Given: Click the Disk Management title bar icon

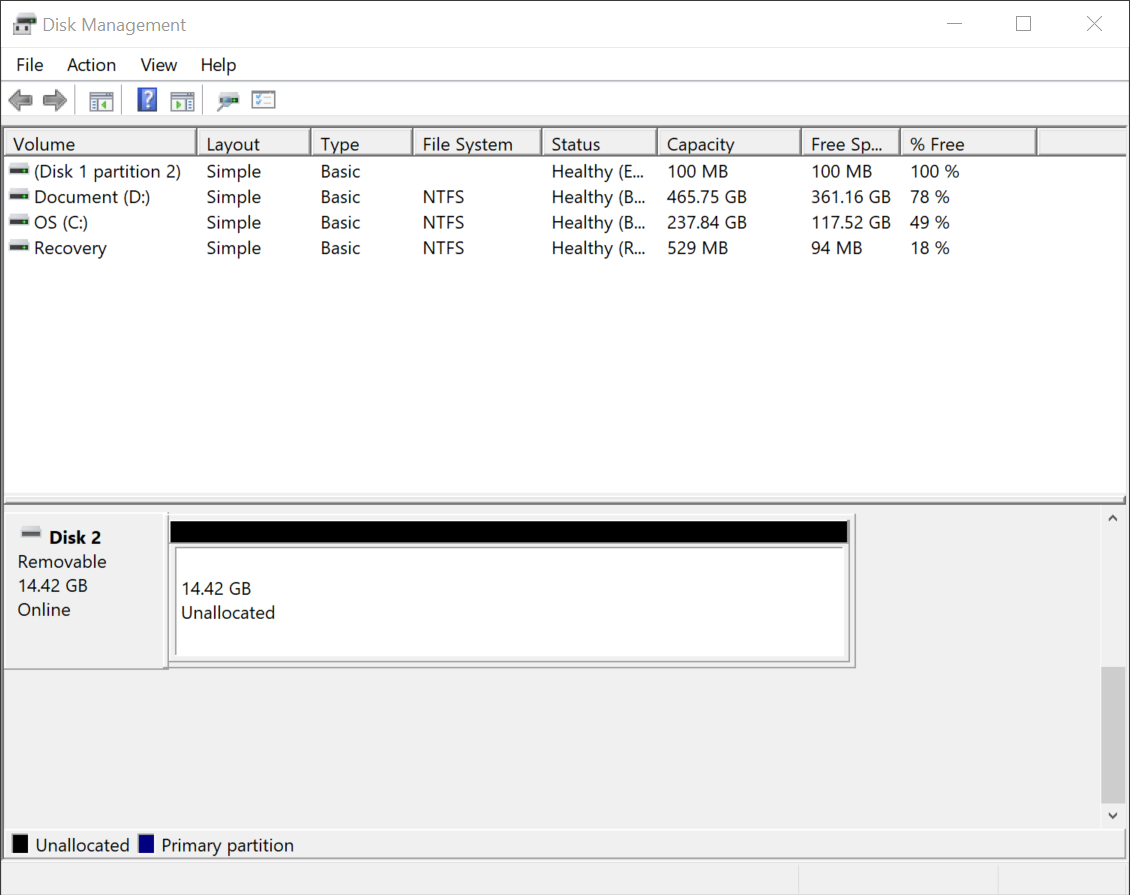Looking at the screenshot, I should (22, 23).
